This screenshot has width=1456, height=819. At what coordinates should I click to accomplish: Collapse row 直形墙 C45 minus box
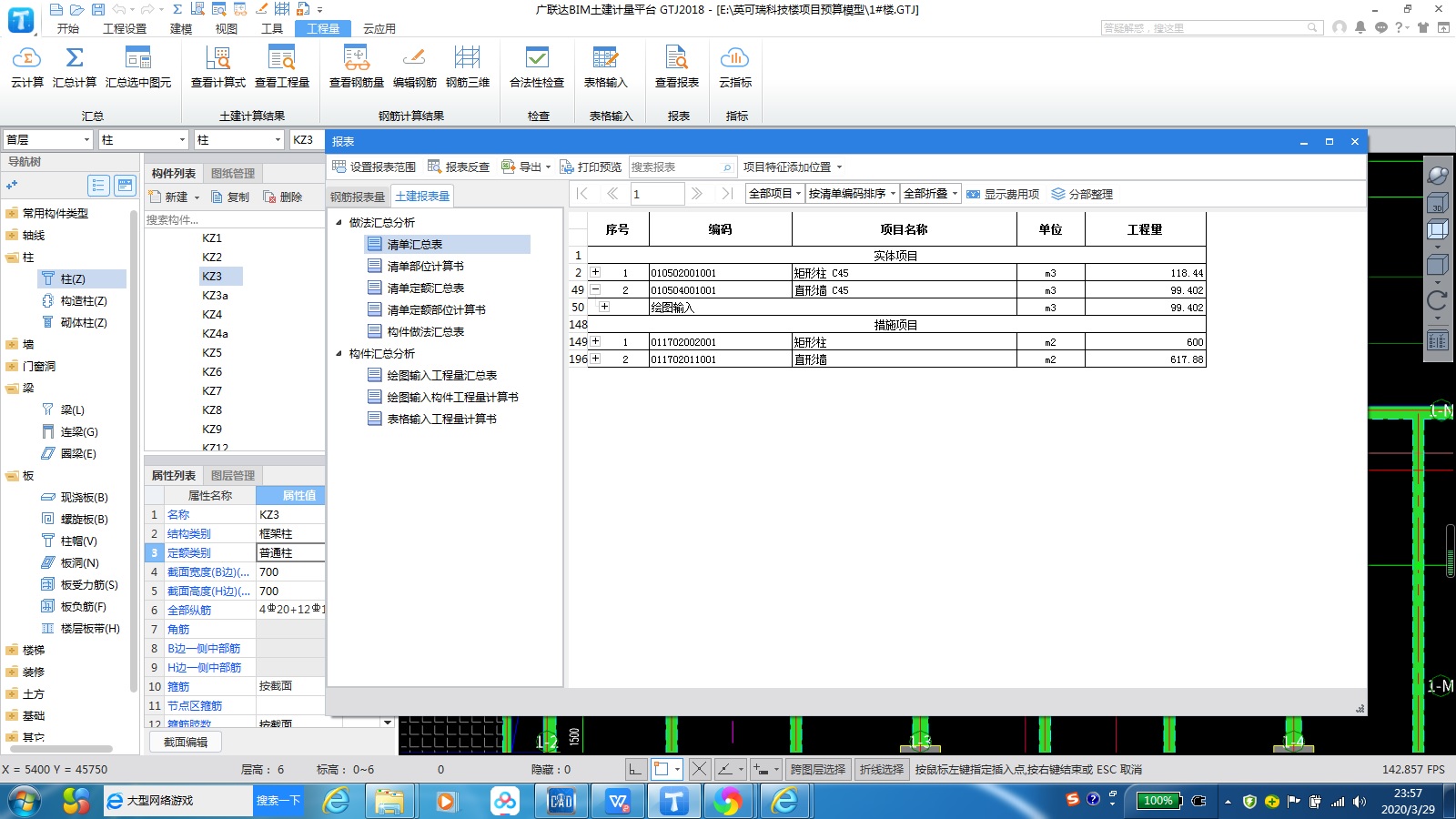[x=595, y=289]
